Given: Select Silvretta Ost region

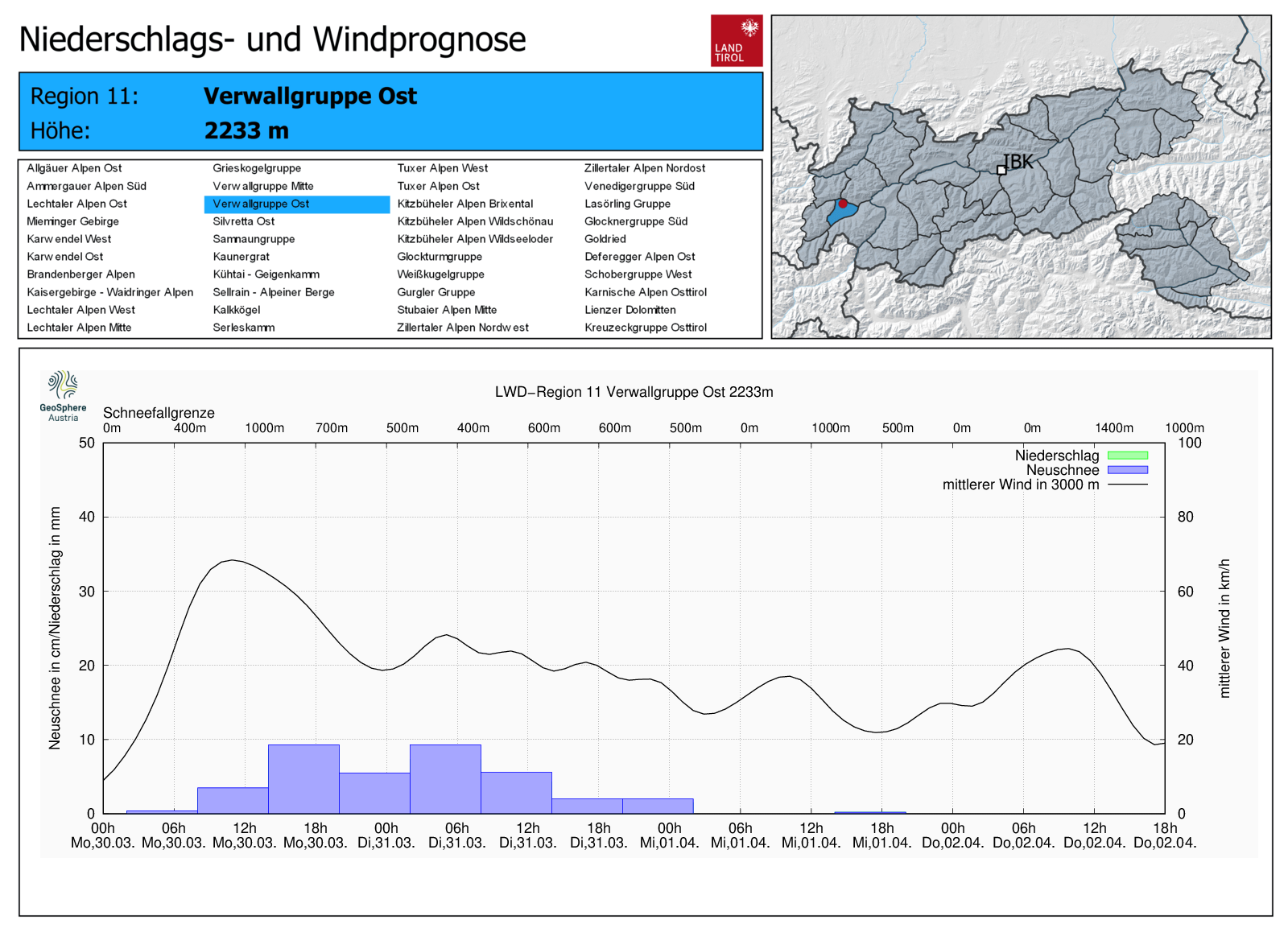Looking at the screenshot, I should [243, 221].
